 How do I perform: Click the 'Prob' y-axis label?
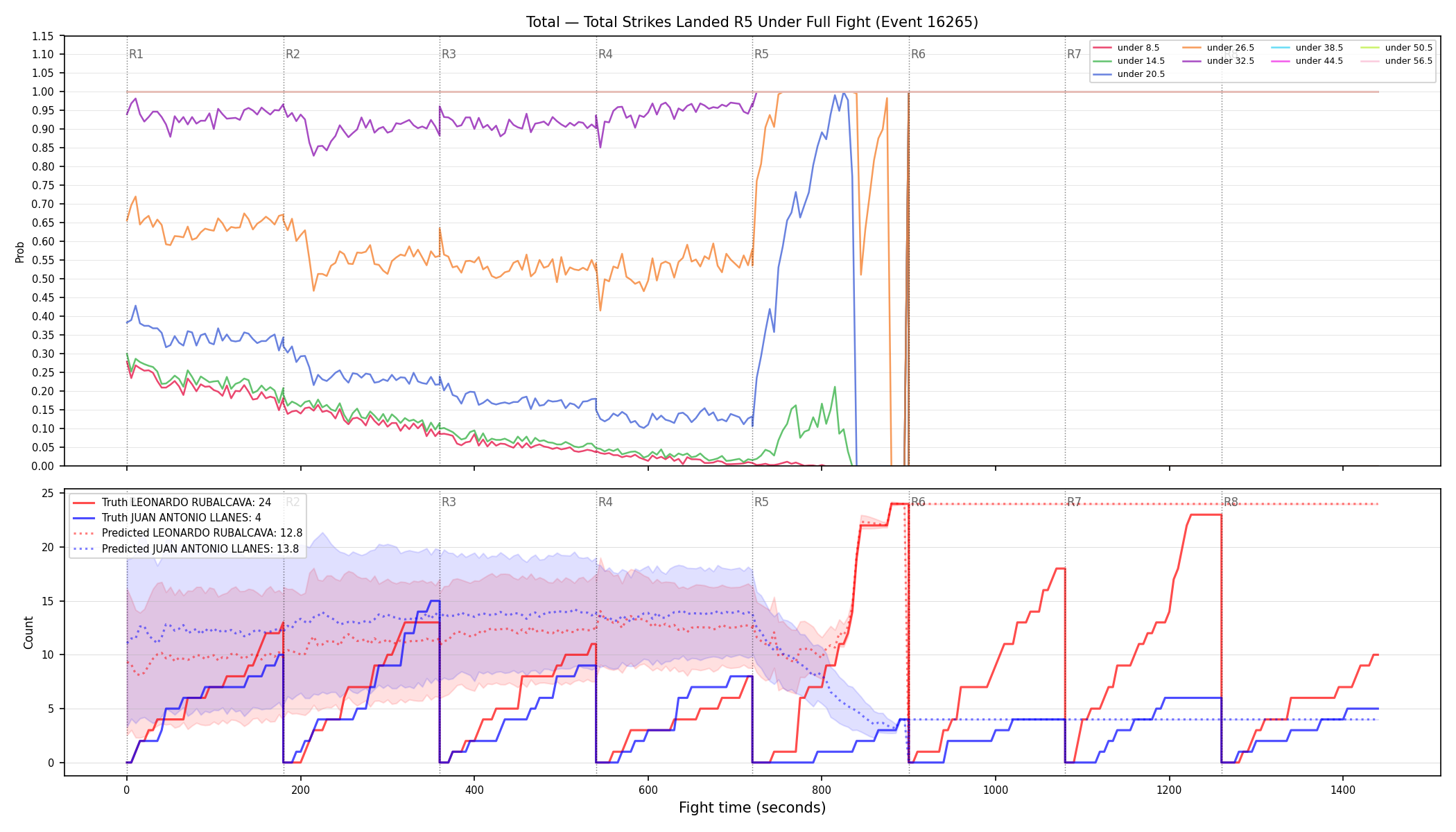tap(20, 252)
